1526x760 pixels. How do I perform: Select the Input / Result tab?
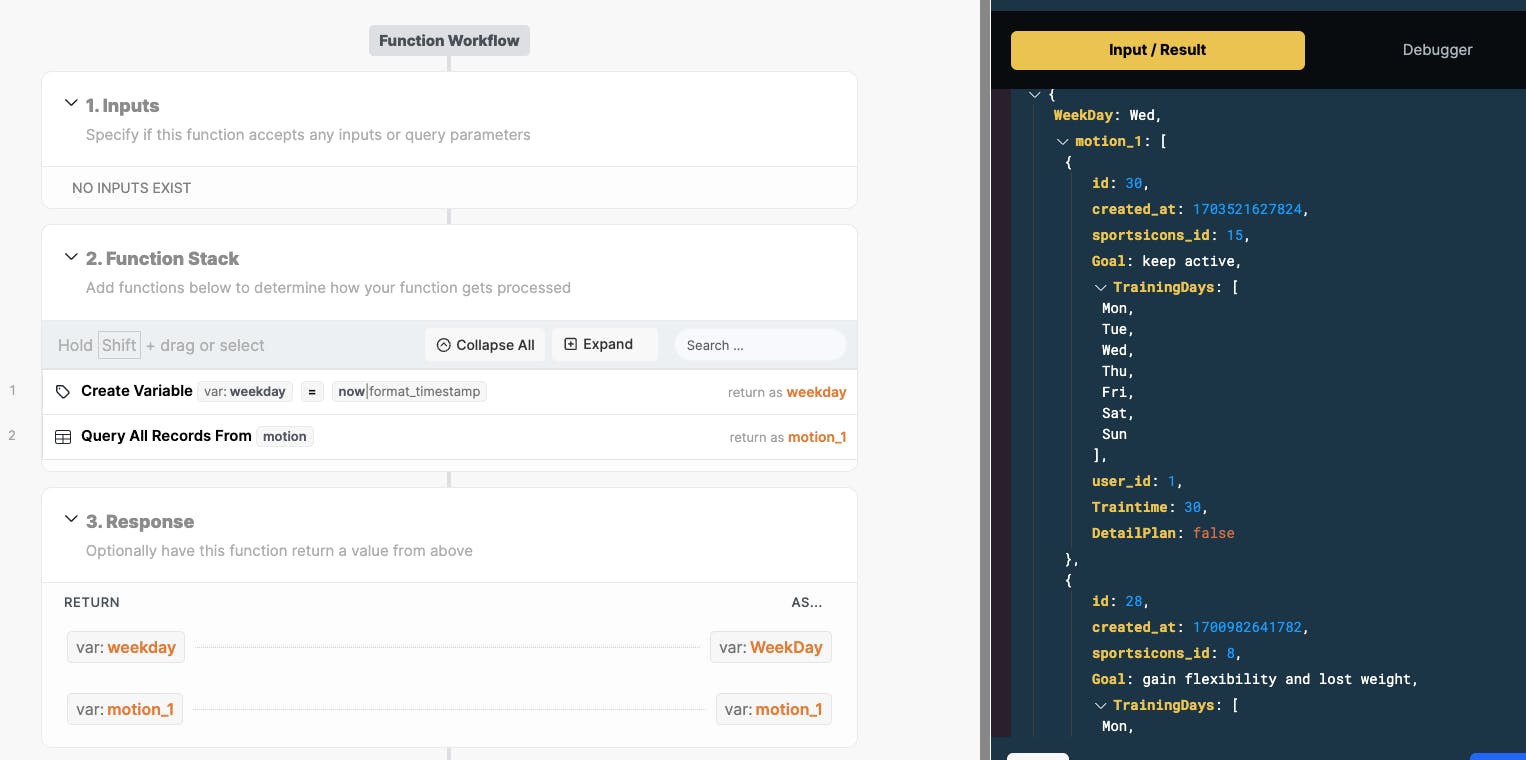pyautogui.click(x=1157, y=50)
